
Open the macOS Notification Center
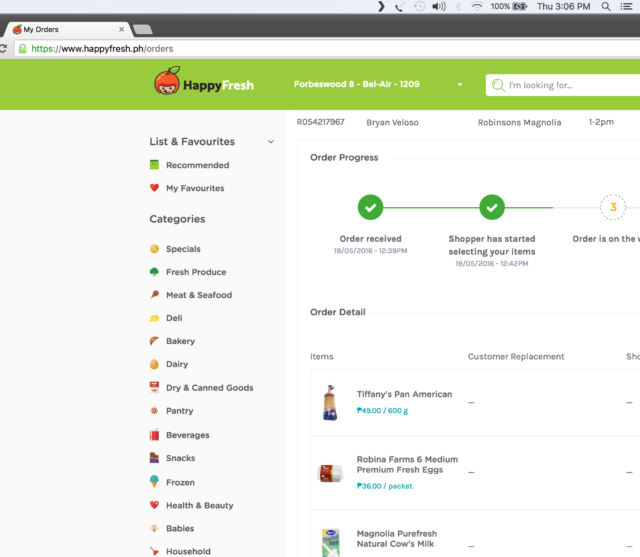[x=627, y=7]
